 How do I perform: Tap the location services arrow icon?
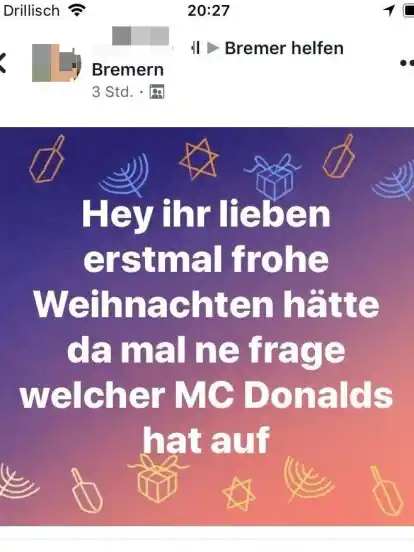click(x=389, y=10)
